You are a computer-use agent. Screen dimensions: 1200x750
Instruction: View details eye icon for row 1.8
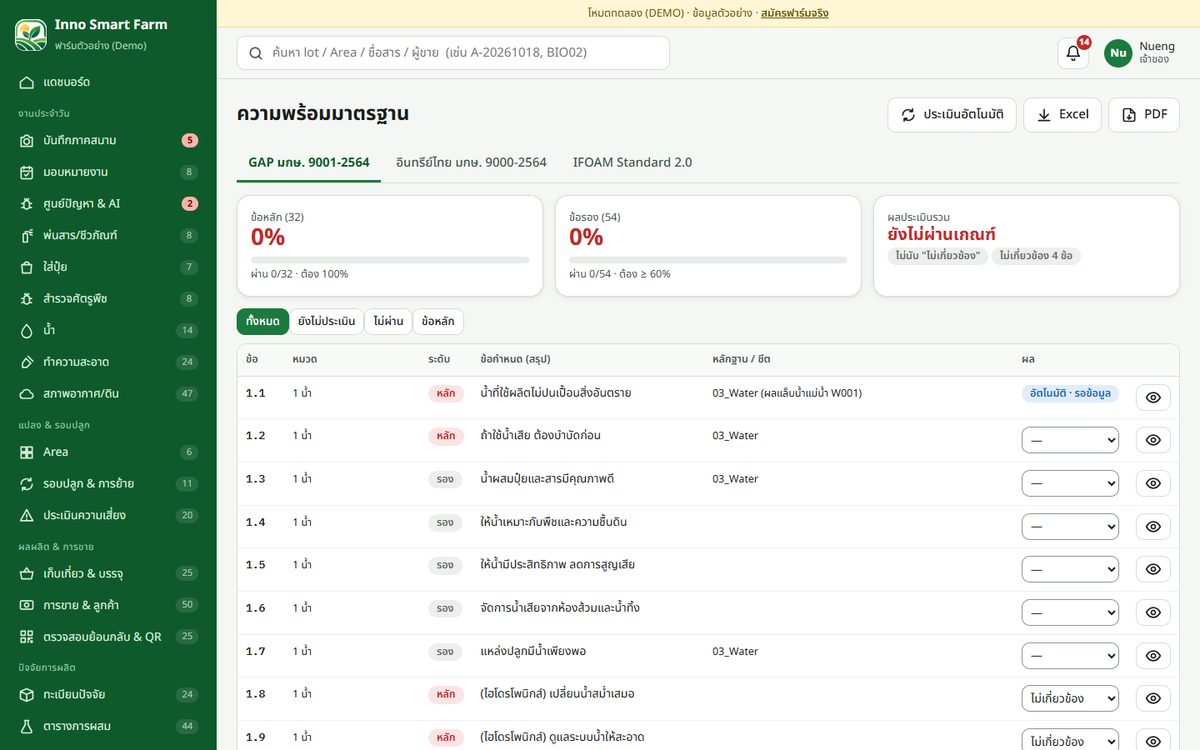click(1153, 699)
